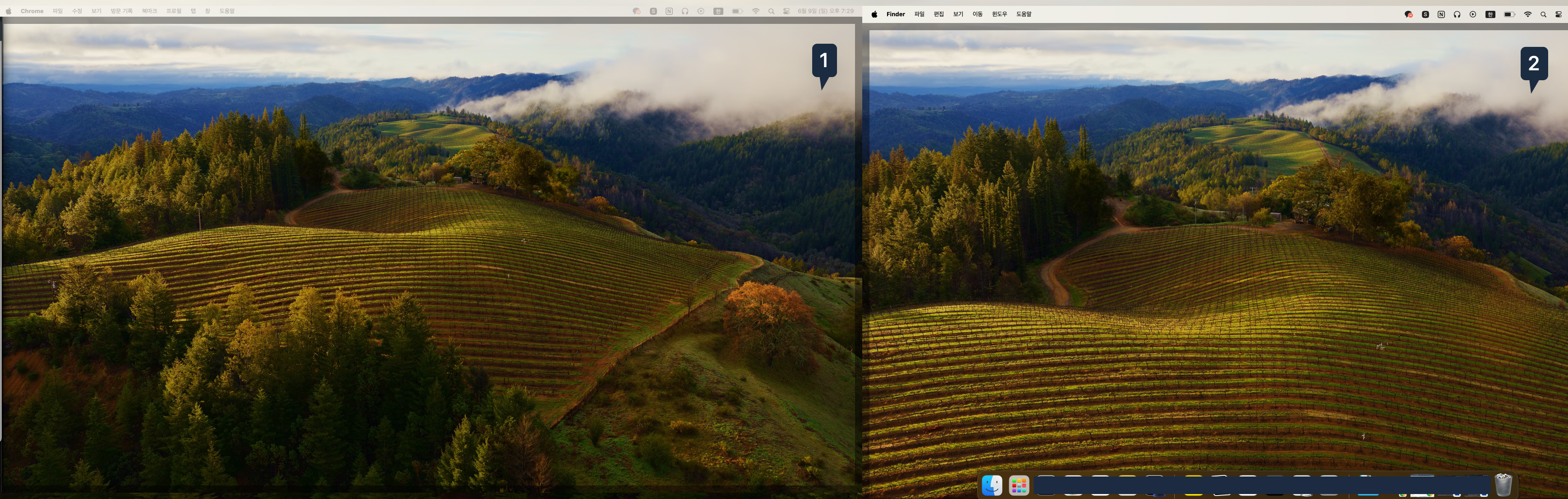Open the Korean input source menu on the Finder display
This screenshot has width=1568, height=499.
point(1490,14)
